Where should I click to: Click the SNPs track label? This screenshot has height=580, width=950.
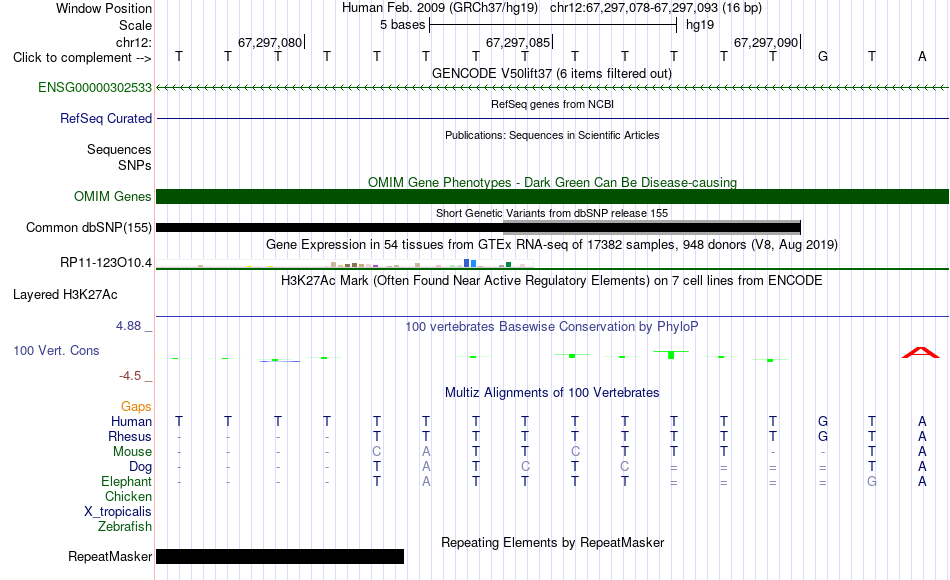pos(135,165)
